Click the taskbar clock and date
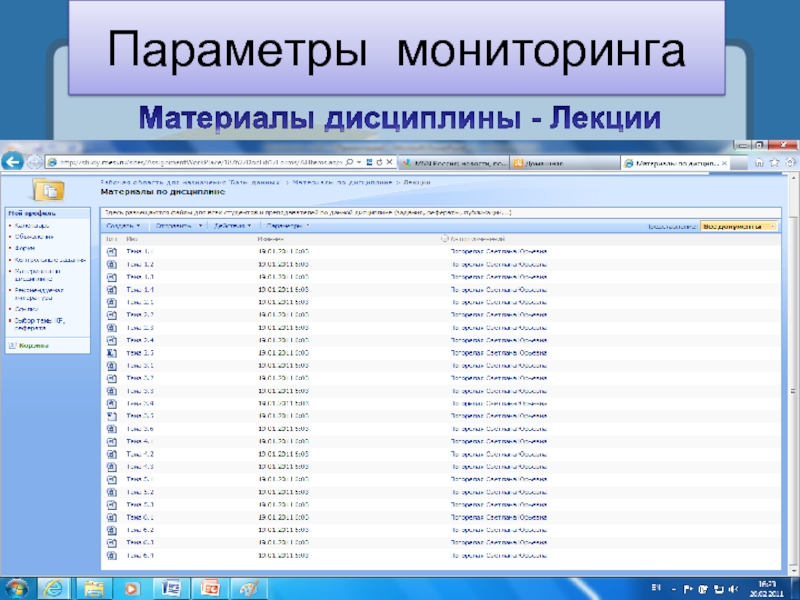The width and height of the screenshot is (800, 600). click(x=766, y=589)
